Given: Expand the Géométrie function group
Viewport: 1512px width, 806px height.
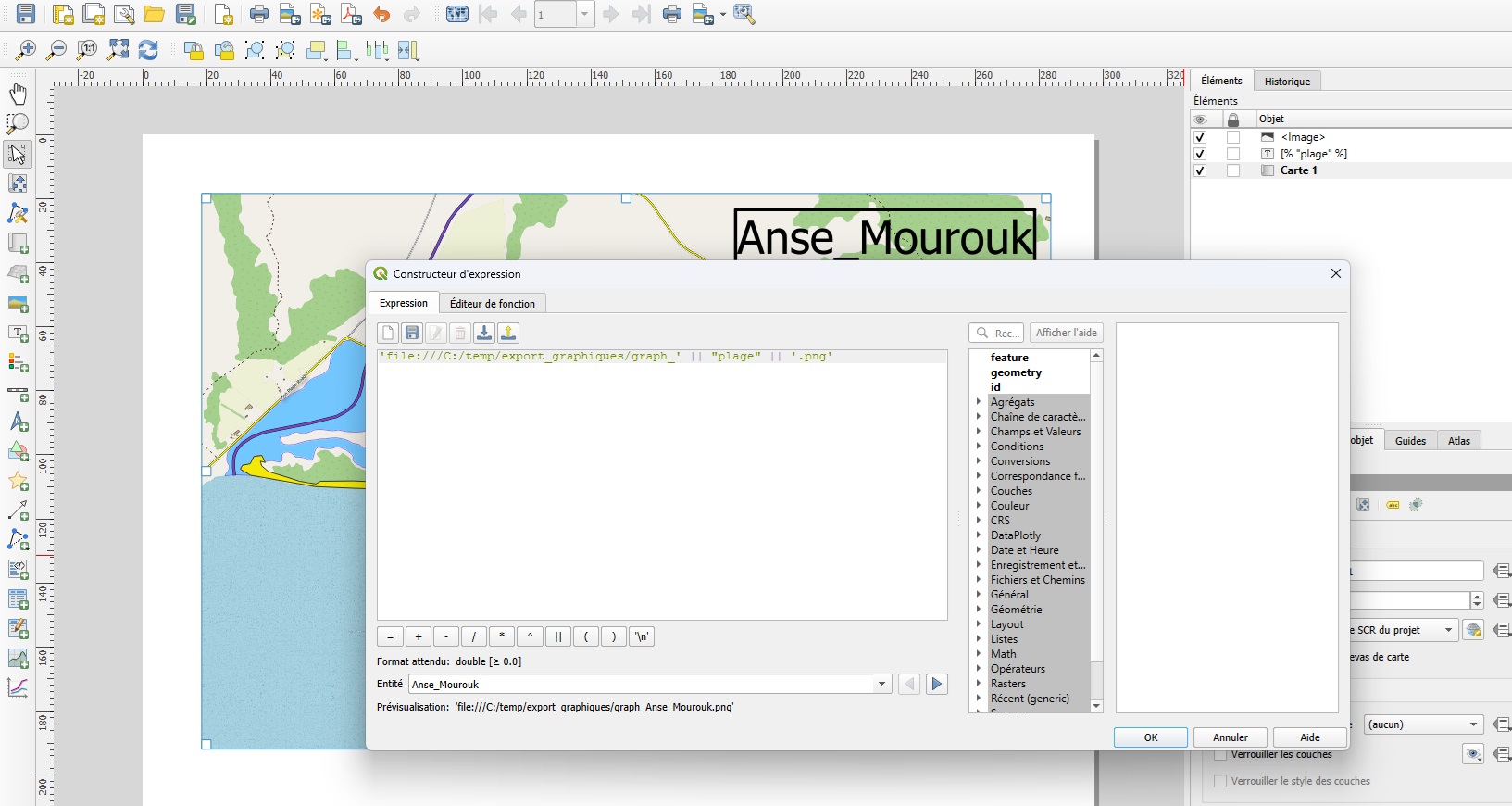Looking at the screenshot, I should pos(979,610).
